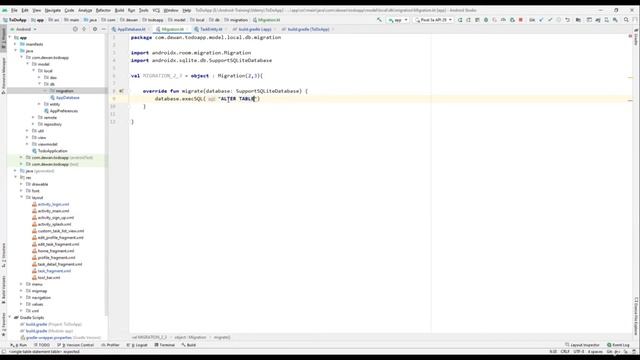
Task: Open activity_login.xml layout file
Action: pyautogui.click(x=53, y=204)
